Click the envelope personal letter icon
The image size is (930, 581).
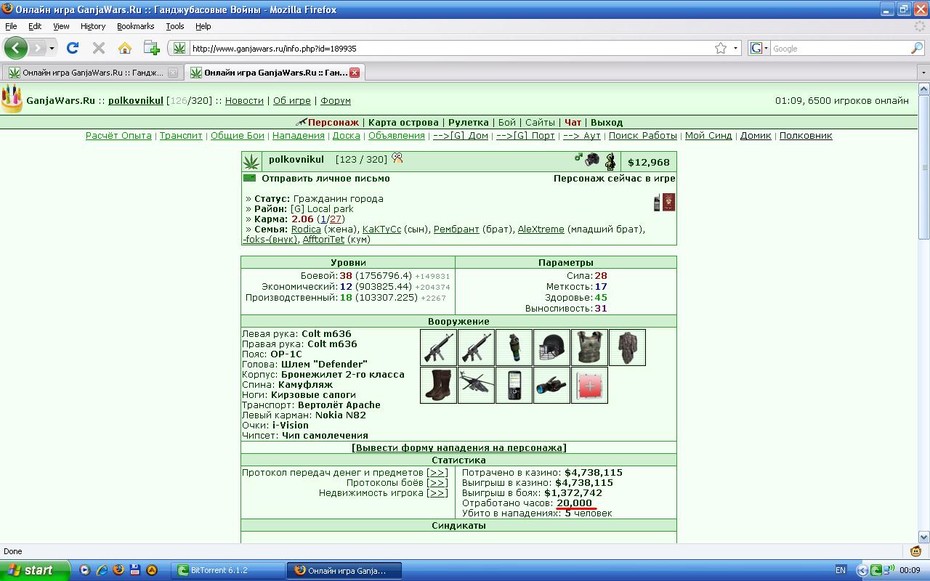point(250,178)
